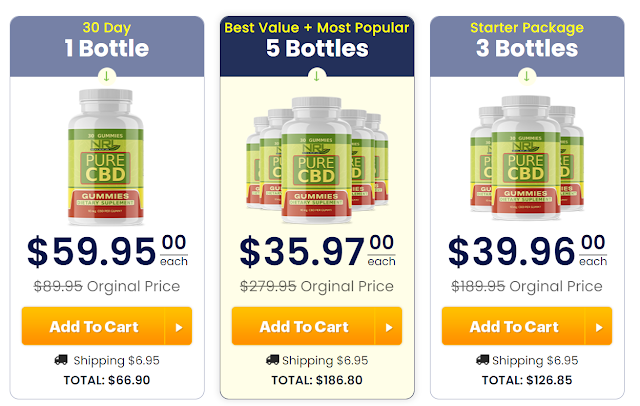Select the three-bottle product image
640x406 pixels.
(527, 158)
